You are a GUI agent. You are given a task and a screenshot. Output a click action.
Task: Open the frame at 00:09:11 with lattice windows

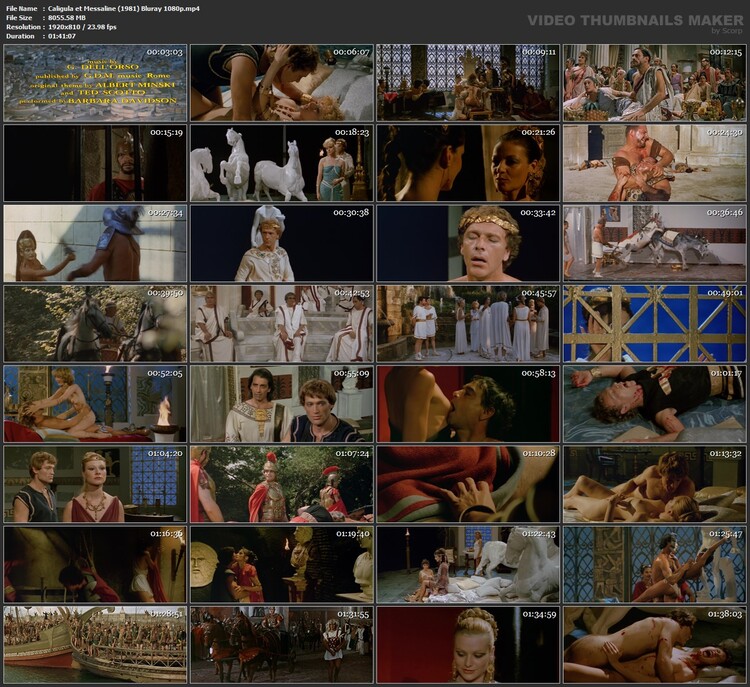point(468,83)
